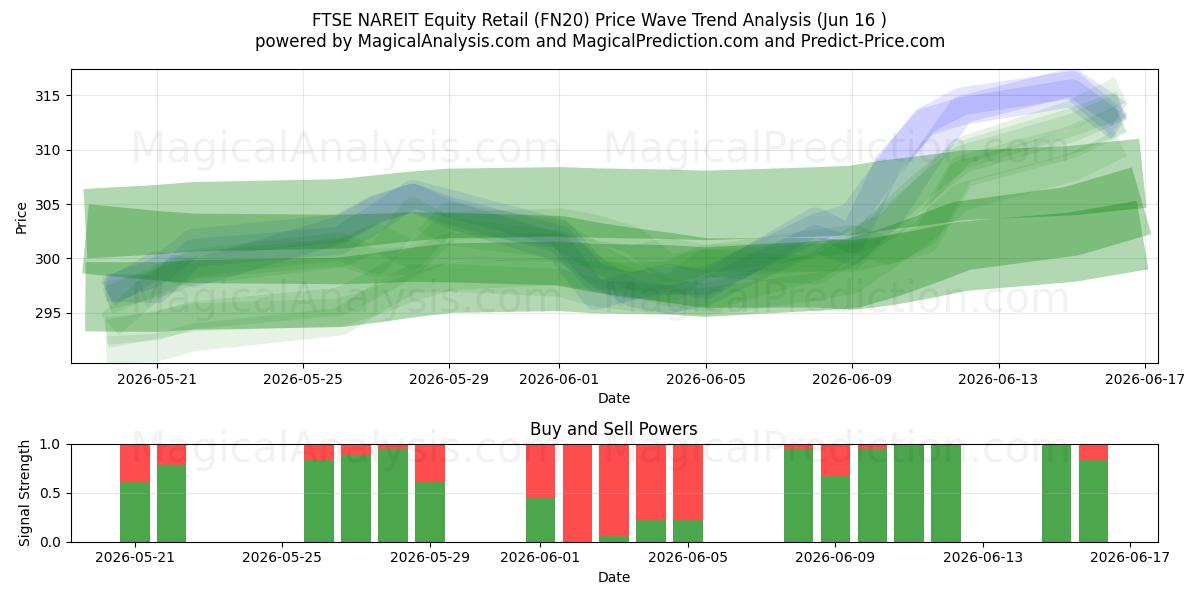
Task: Click the 310 price tick label
Action: pos(50,150)
